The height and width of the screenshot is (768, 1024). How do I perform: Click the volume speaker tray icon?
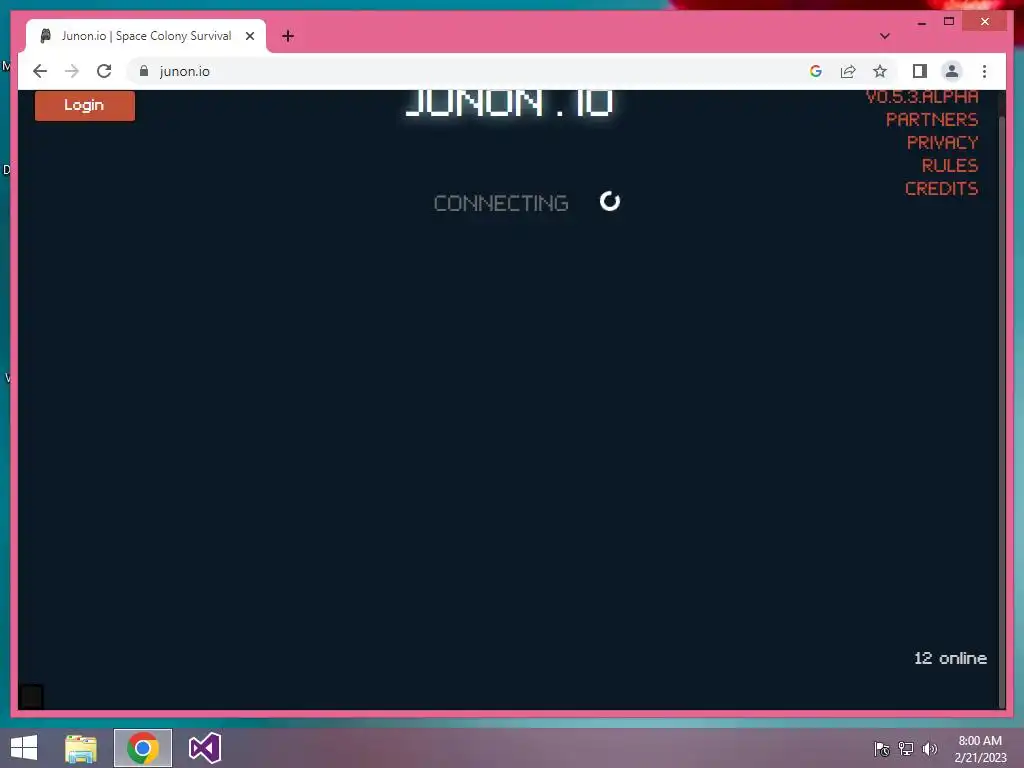(x=929, y=749)
